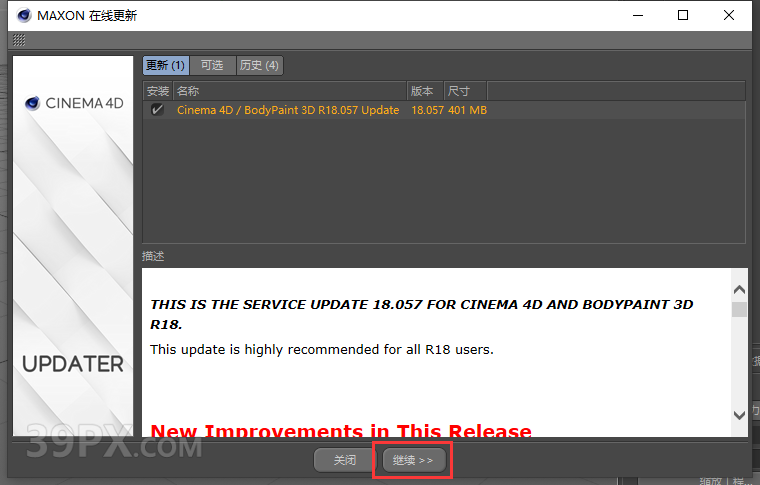Click the 安装 column header
This screenshot has height=485, width=760.
tap(158, 91)
